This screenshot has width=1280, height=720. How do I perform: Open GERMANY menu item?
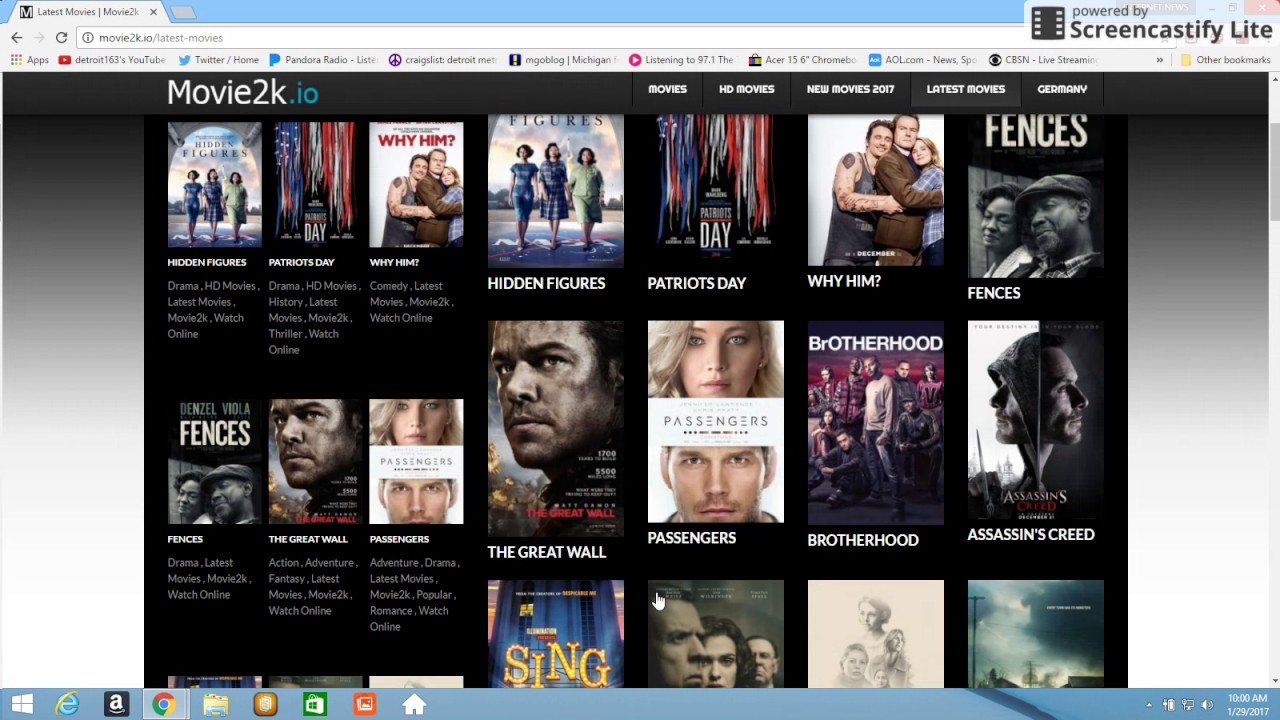tap(1062, 89)
